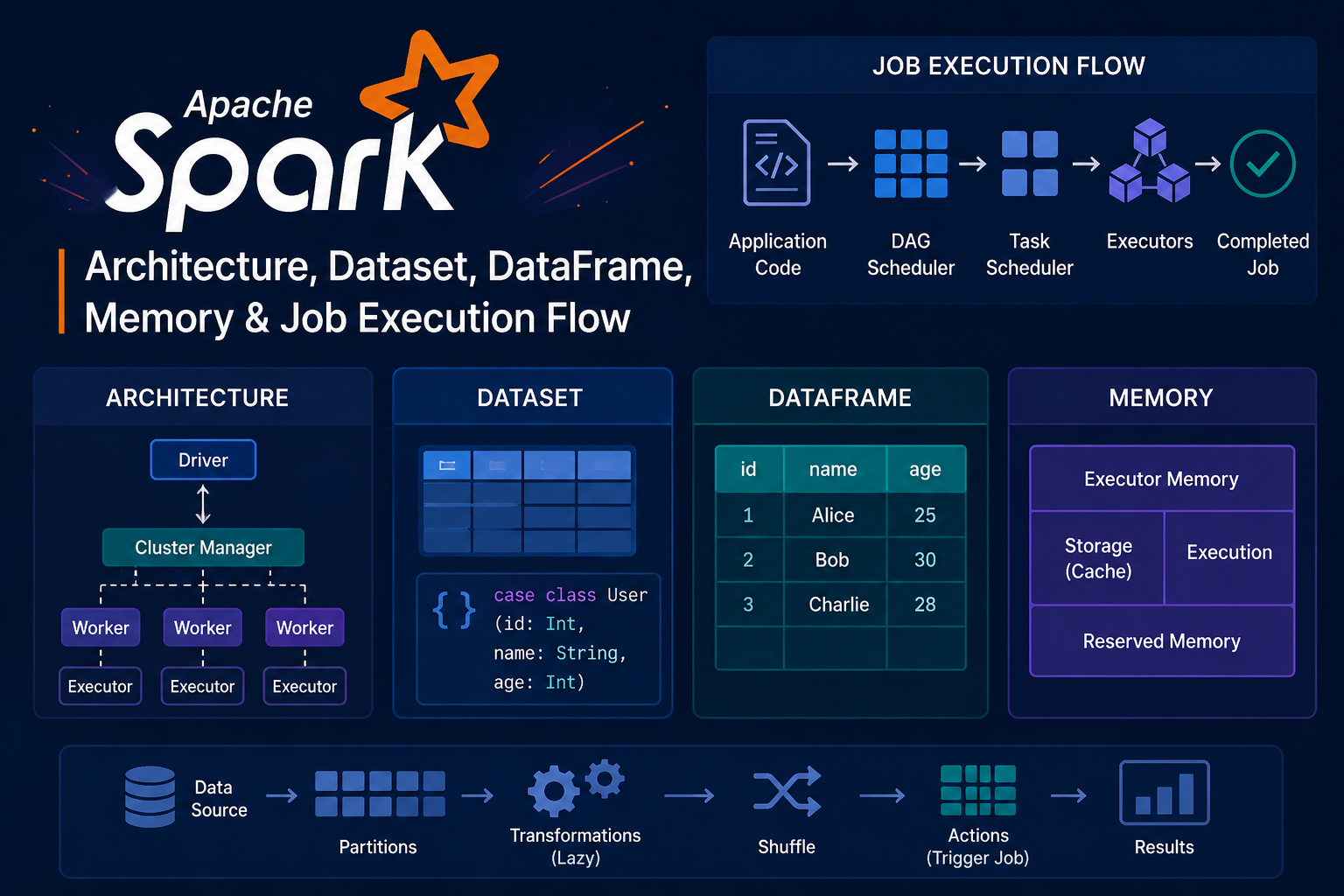Click the "id" column header
Image resolution: width=1344 pixels, height=896 pixels.
[749, 469]
